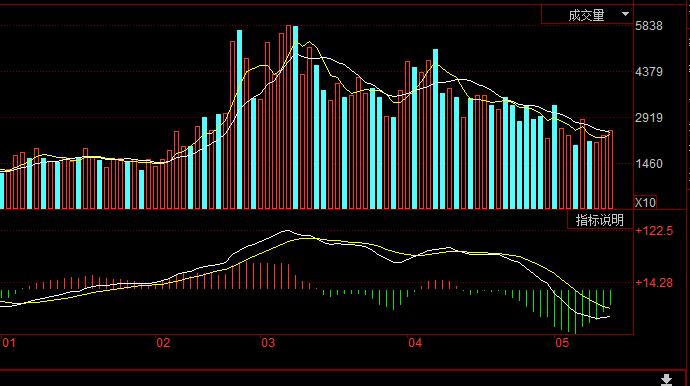The image size is (690, 386).
Task: Click the +122.5 MACD axis label
Action: click(654, 231)
